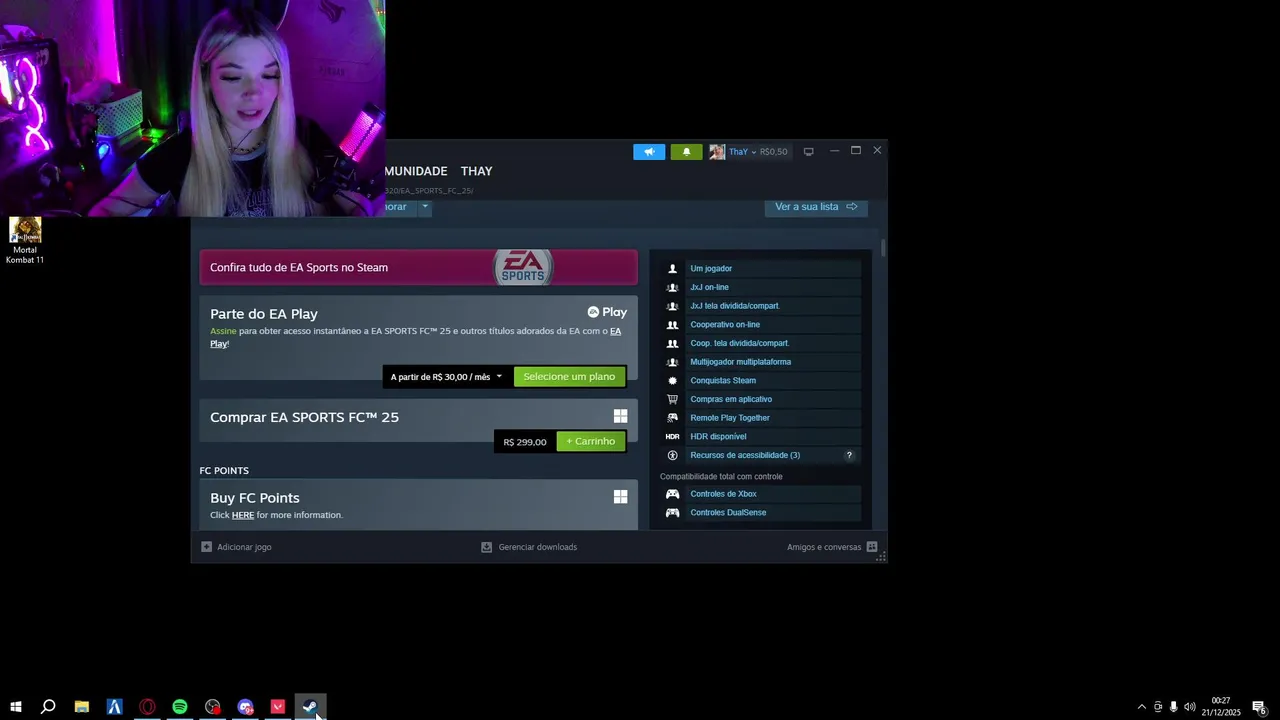The width and height of the screenshot is (1280, 720).
Task: Show hidden system tray icons
Action: [x=1142, y=707]
